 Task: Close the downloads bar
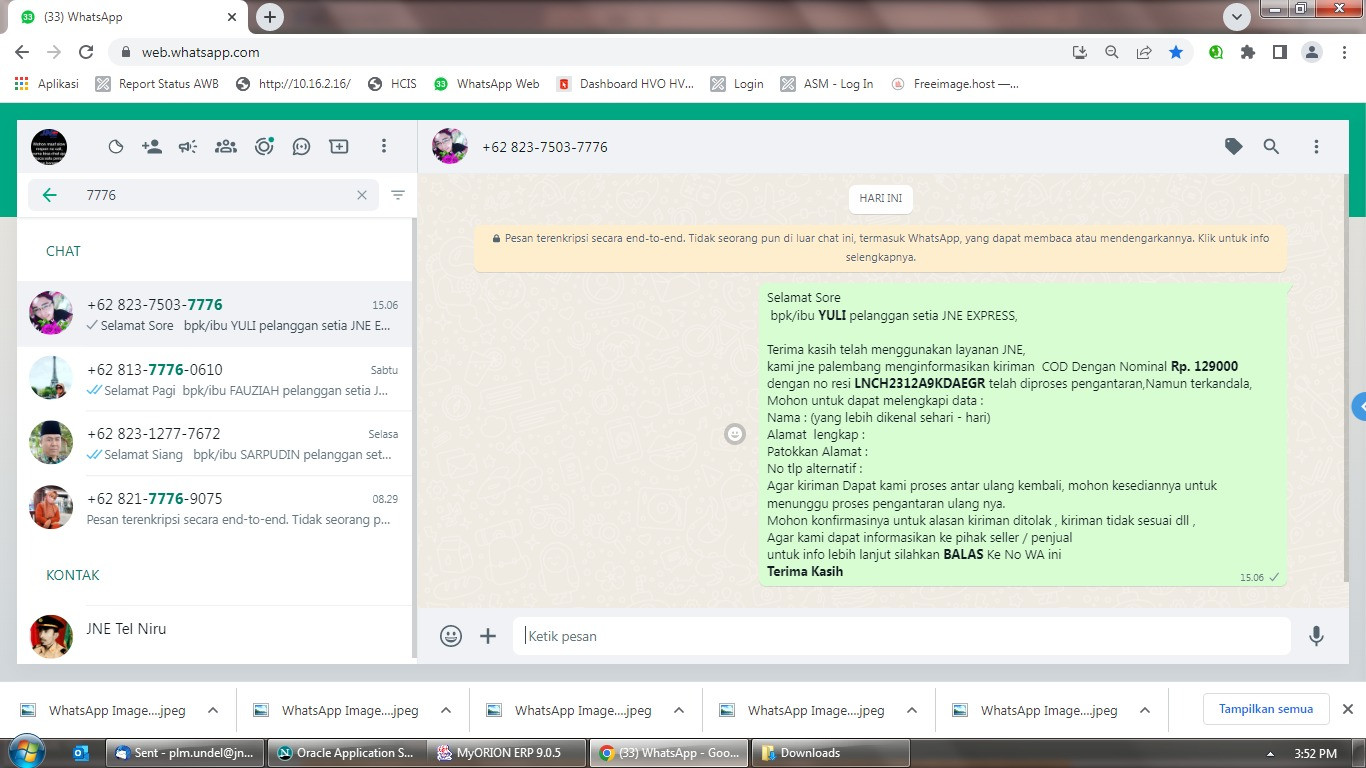(x=1347, y=709)
